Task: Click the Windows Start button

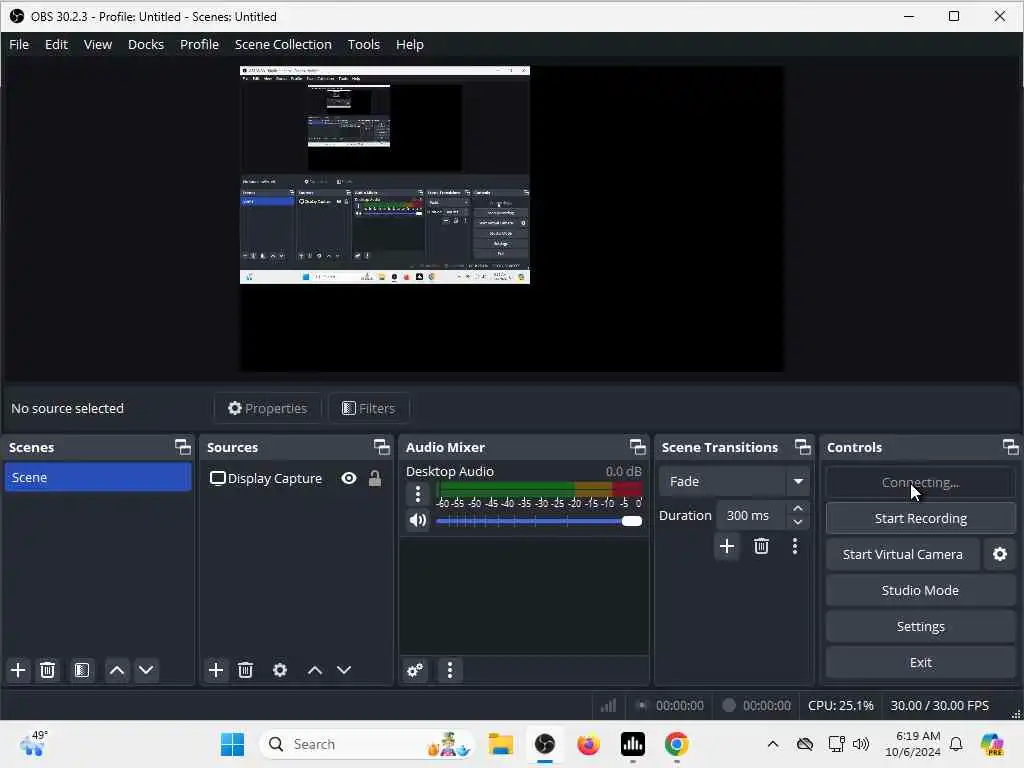Action: coord(232,744)
